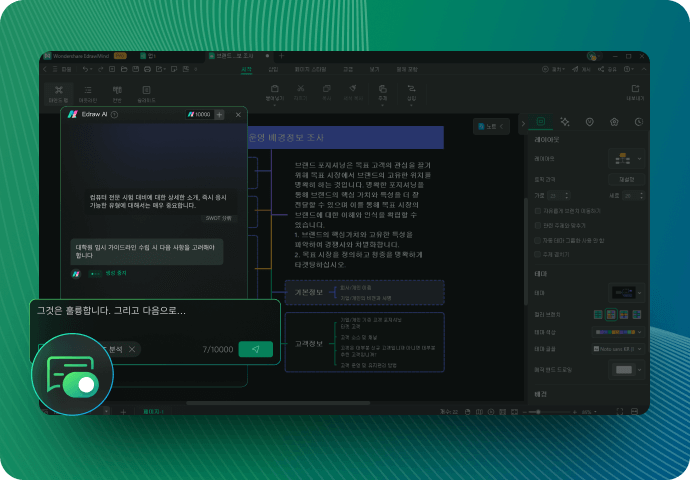The height and width of the screenshot is (480, 690).
Task: Open the clock history tab in right panel
Action: pos(638,122)
